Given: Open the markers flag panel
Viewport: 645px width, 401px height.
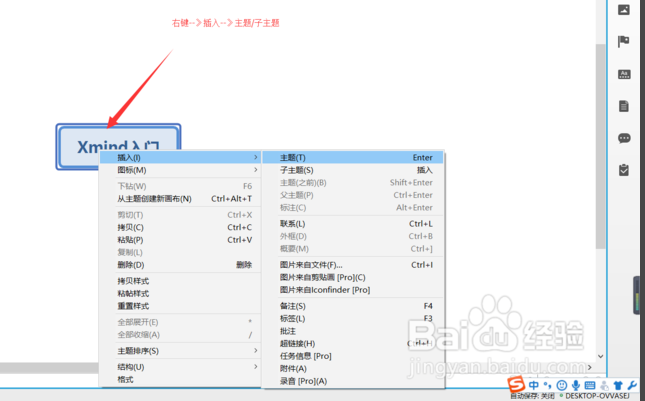Looking at the screenshot, I should [624, 41].
